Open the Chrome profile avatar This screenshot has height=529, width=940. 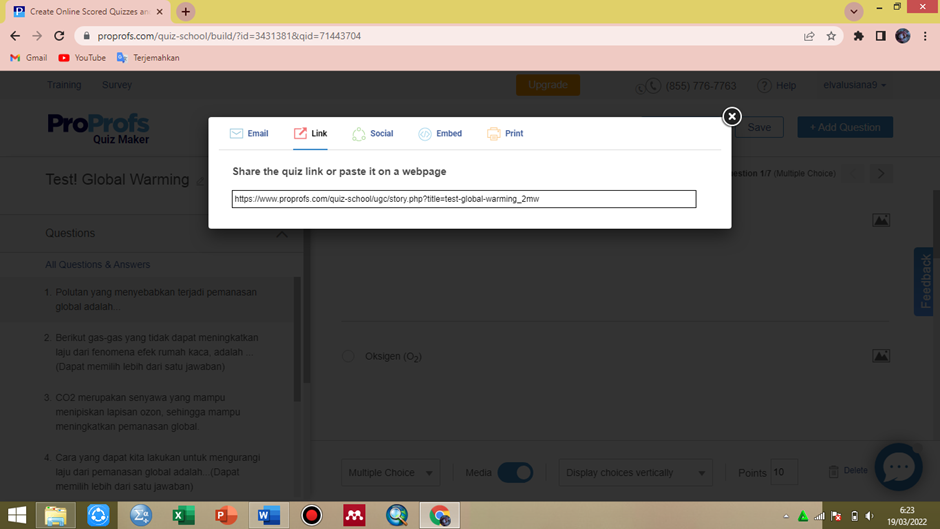click(902, 36)
